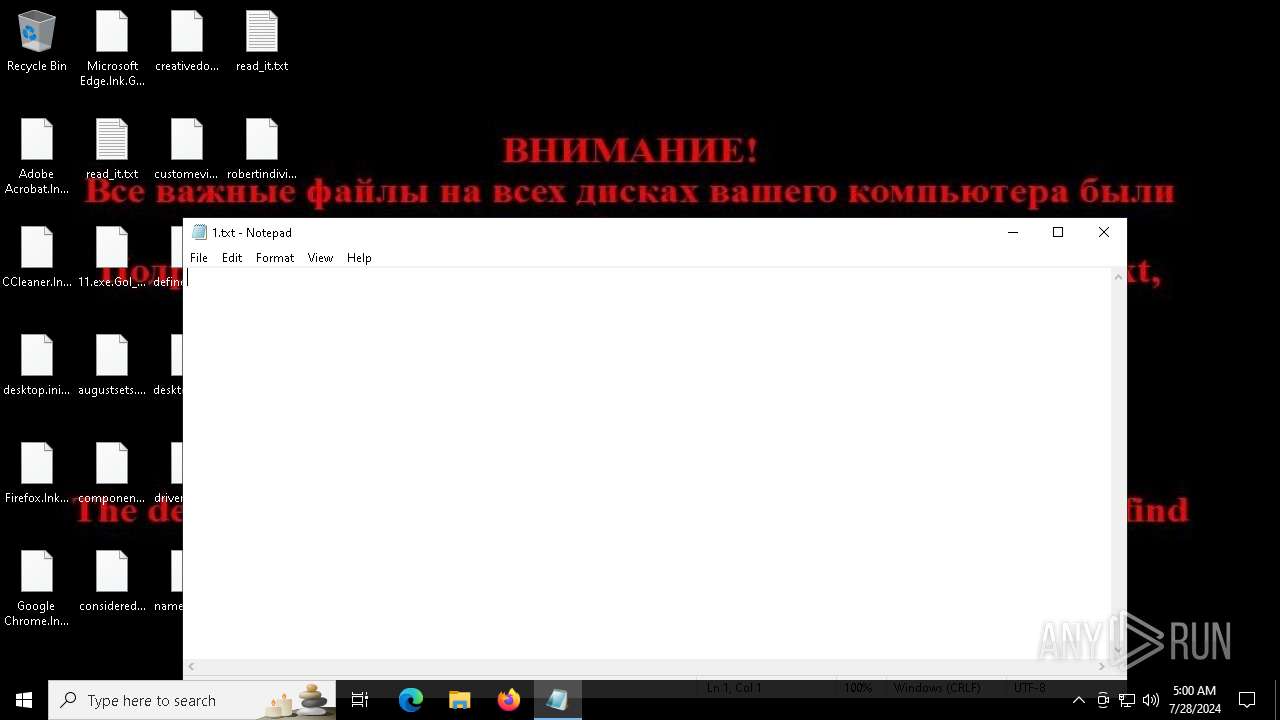Select the customevi... desktop file

click(187, 150)
